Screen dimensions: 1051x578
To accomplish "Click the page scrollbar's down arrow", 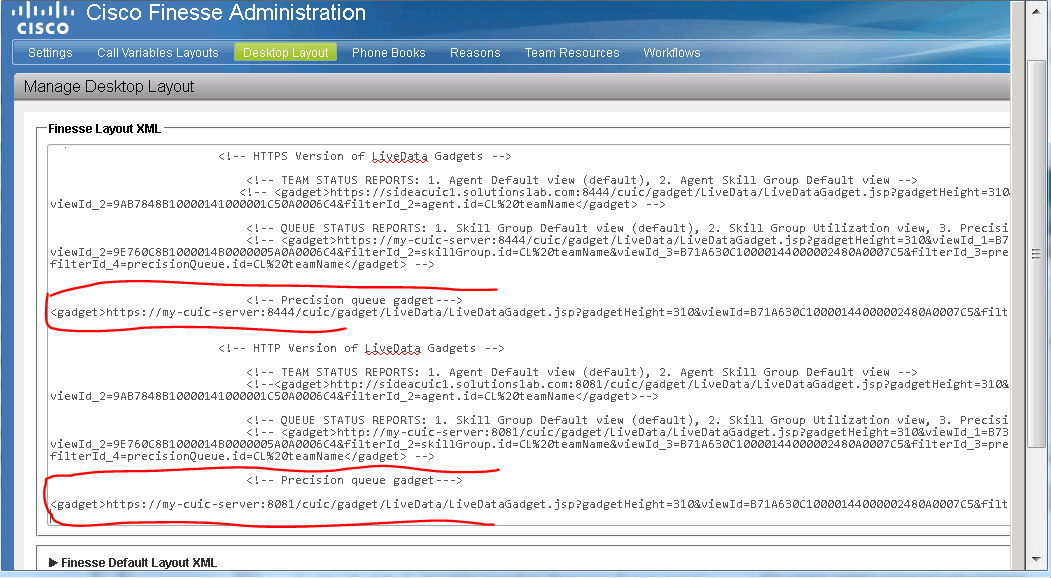I will coord(1036,559).
